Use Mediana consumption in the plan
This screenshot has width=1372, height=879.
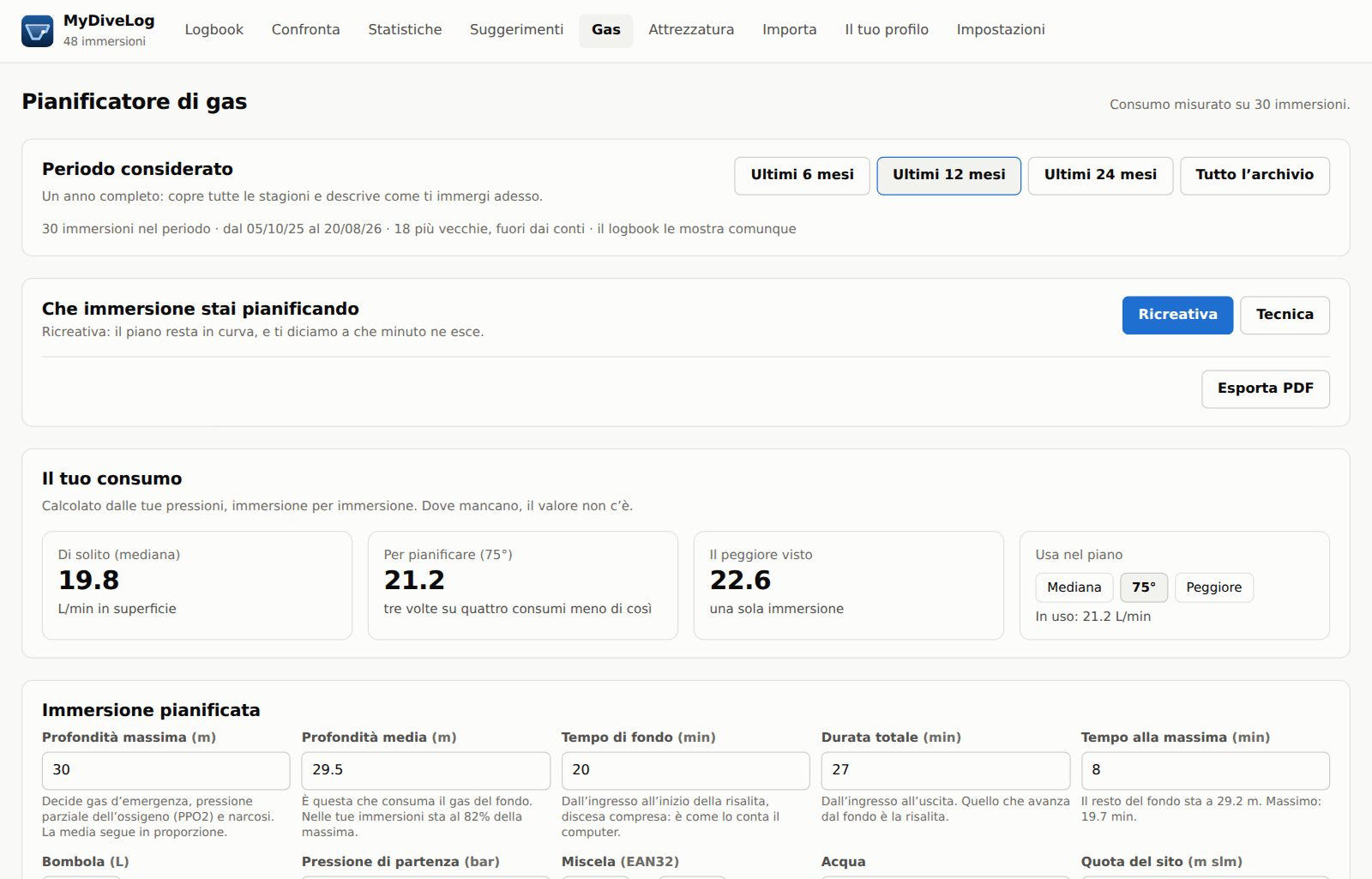pyautogui.click(x=1074, y=587)
